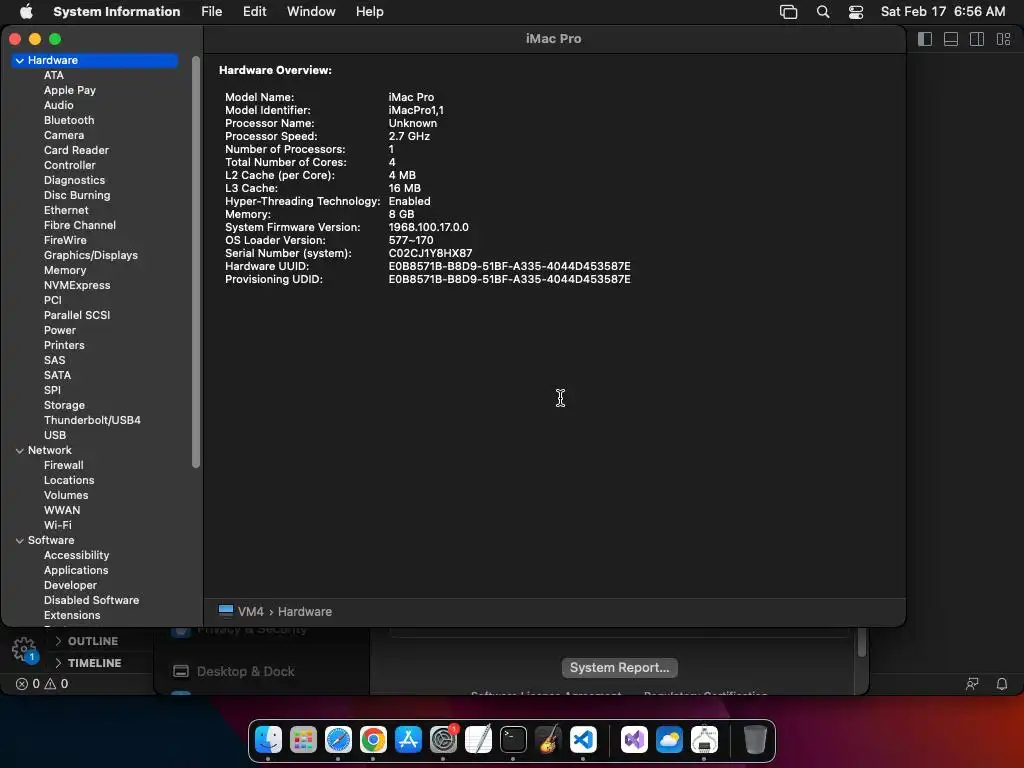
Task: Select the Hardware category in sidebar
Action: [x=95, y=60]
